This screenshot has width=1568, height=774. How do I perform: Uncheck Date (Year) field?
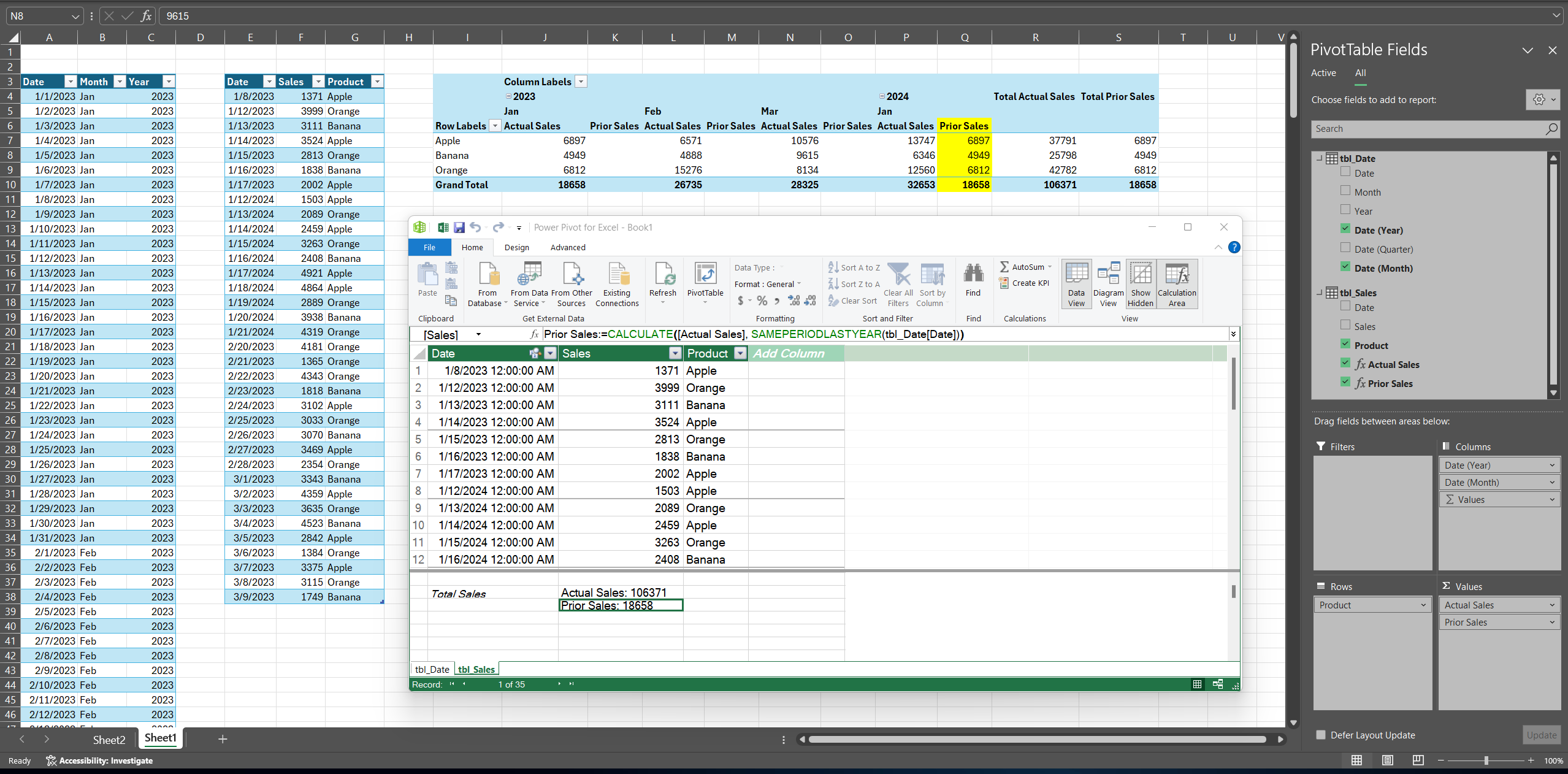(1345, 229)
